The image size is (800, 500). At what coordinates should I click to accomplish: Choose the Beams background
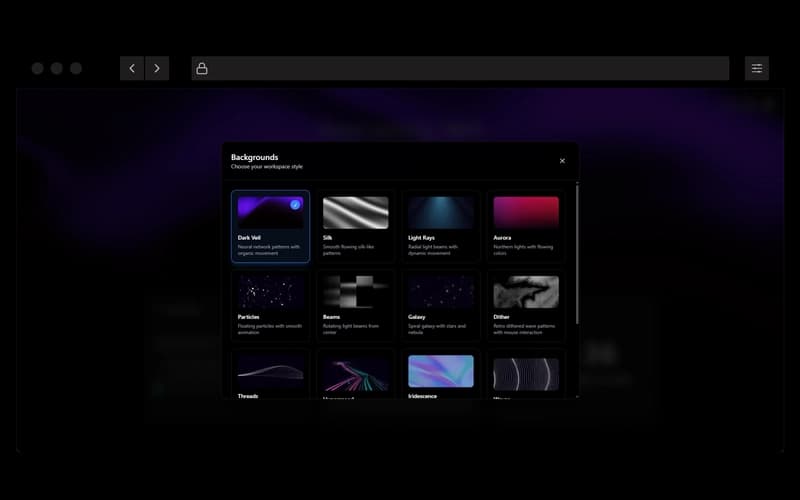coord(355,305)
